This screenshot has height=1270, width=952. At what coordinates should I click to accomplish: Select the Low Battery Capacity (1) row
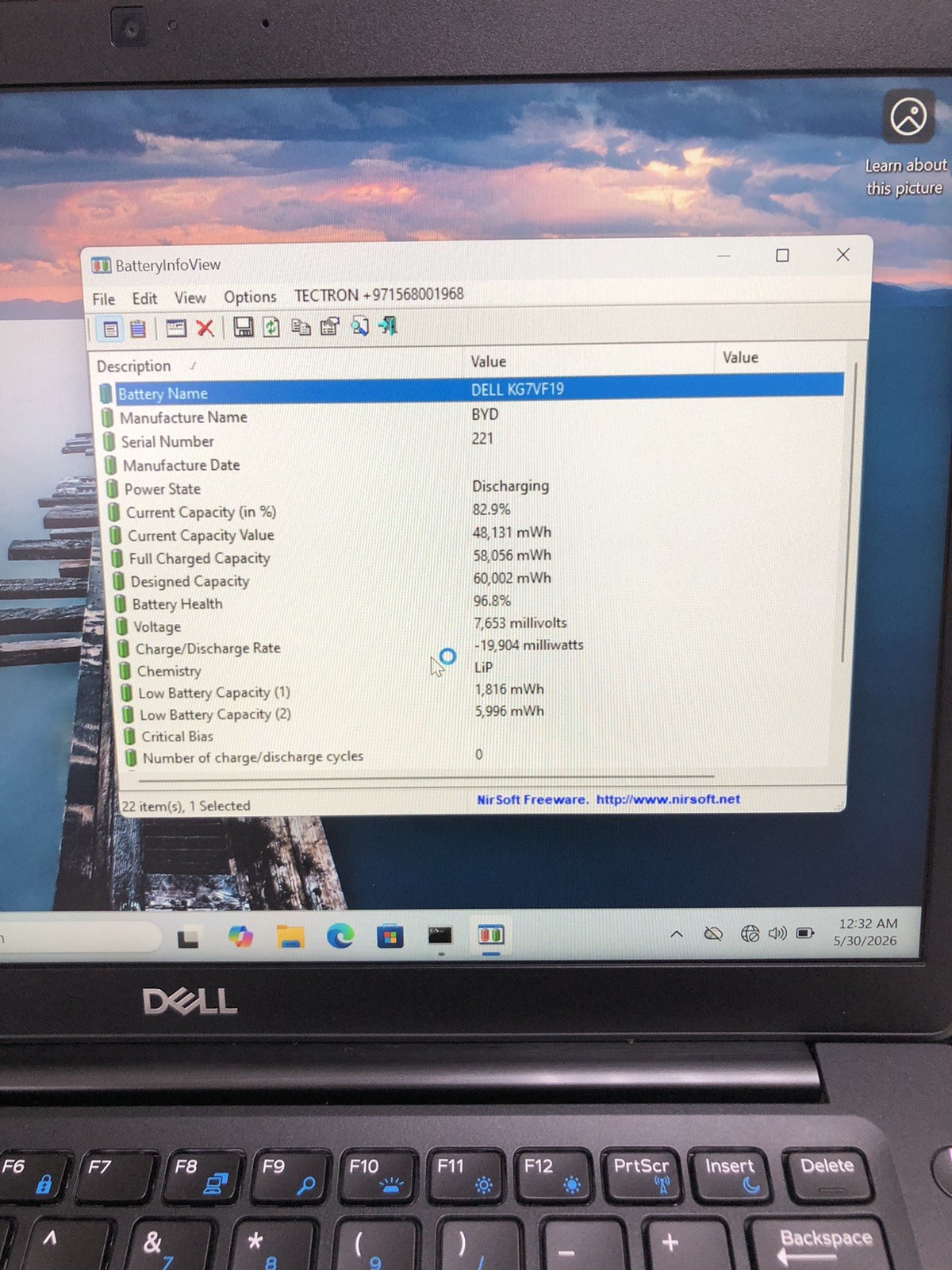point(471,691)
